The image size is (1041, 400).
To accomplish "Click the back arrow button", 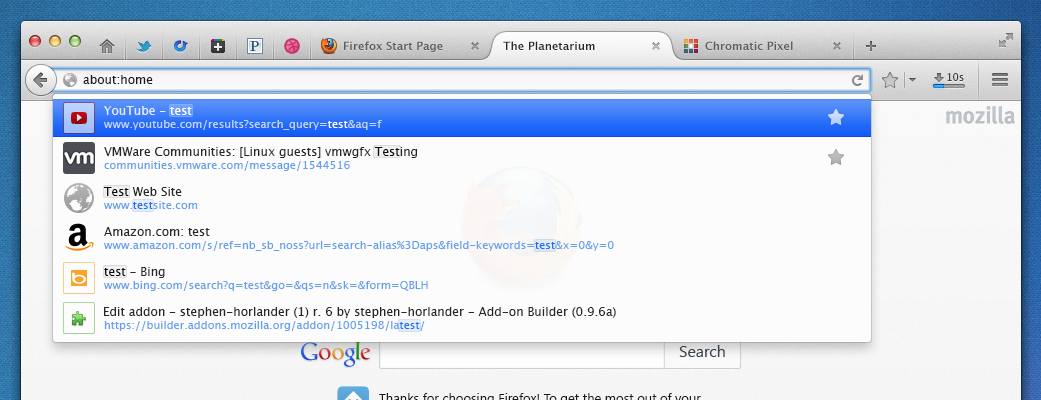I will point(39,80).
